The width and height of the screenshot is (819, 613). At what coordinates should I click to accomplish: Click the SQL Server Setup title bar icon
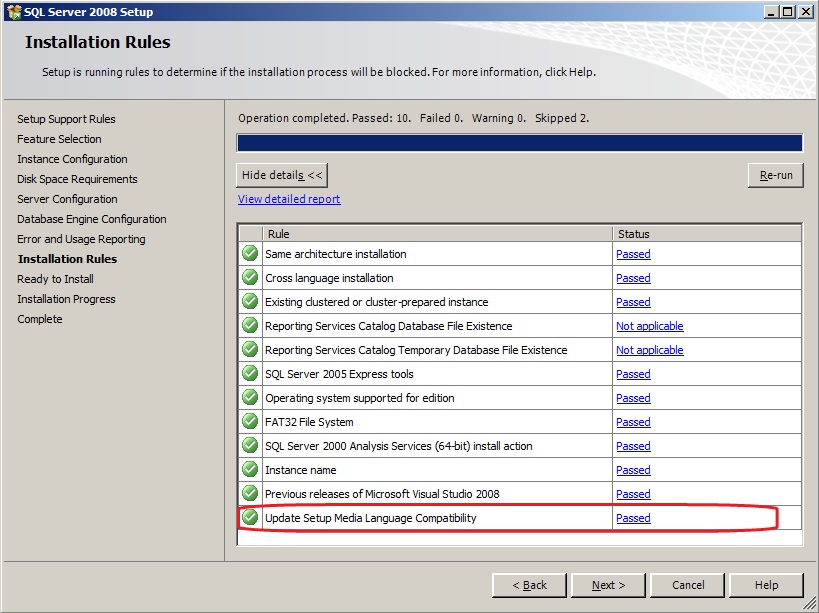(x=13, y=11)
